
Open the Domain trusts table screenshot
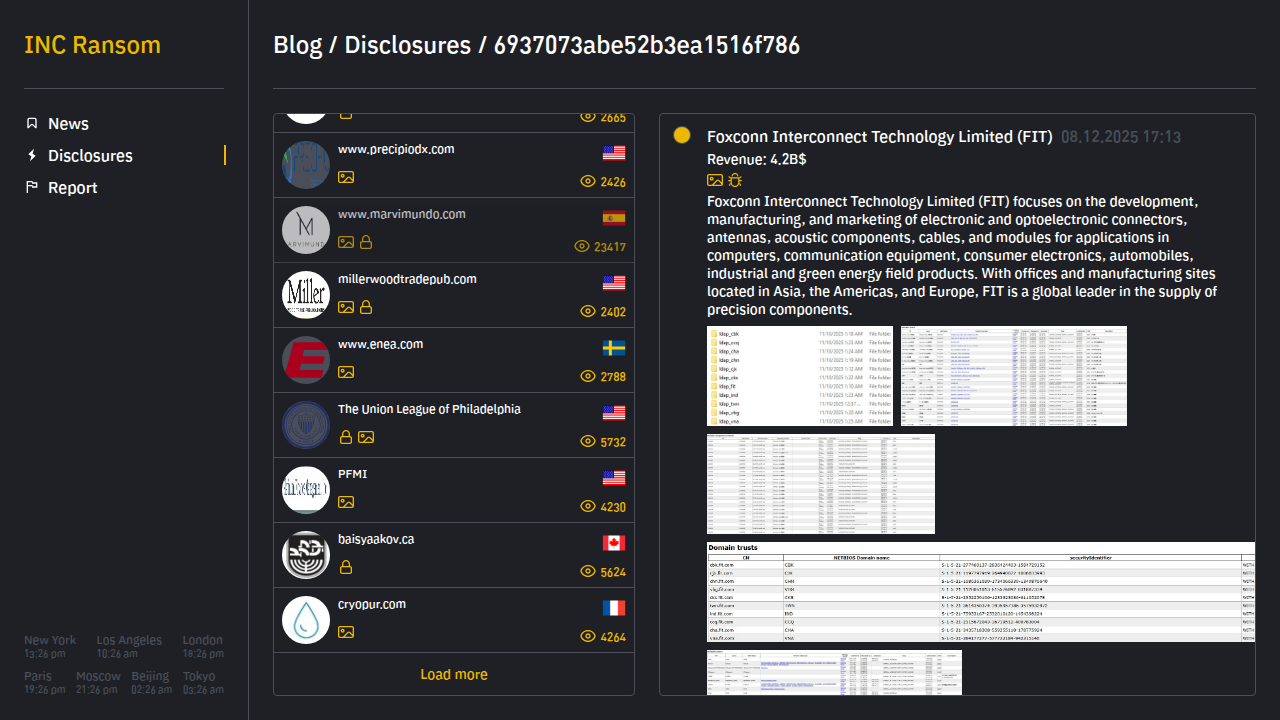click(980, 591)
